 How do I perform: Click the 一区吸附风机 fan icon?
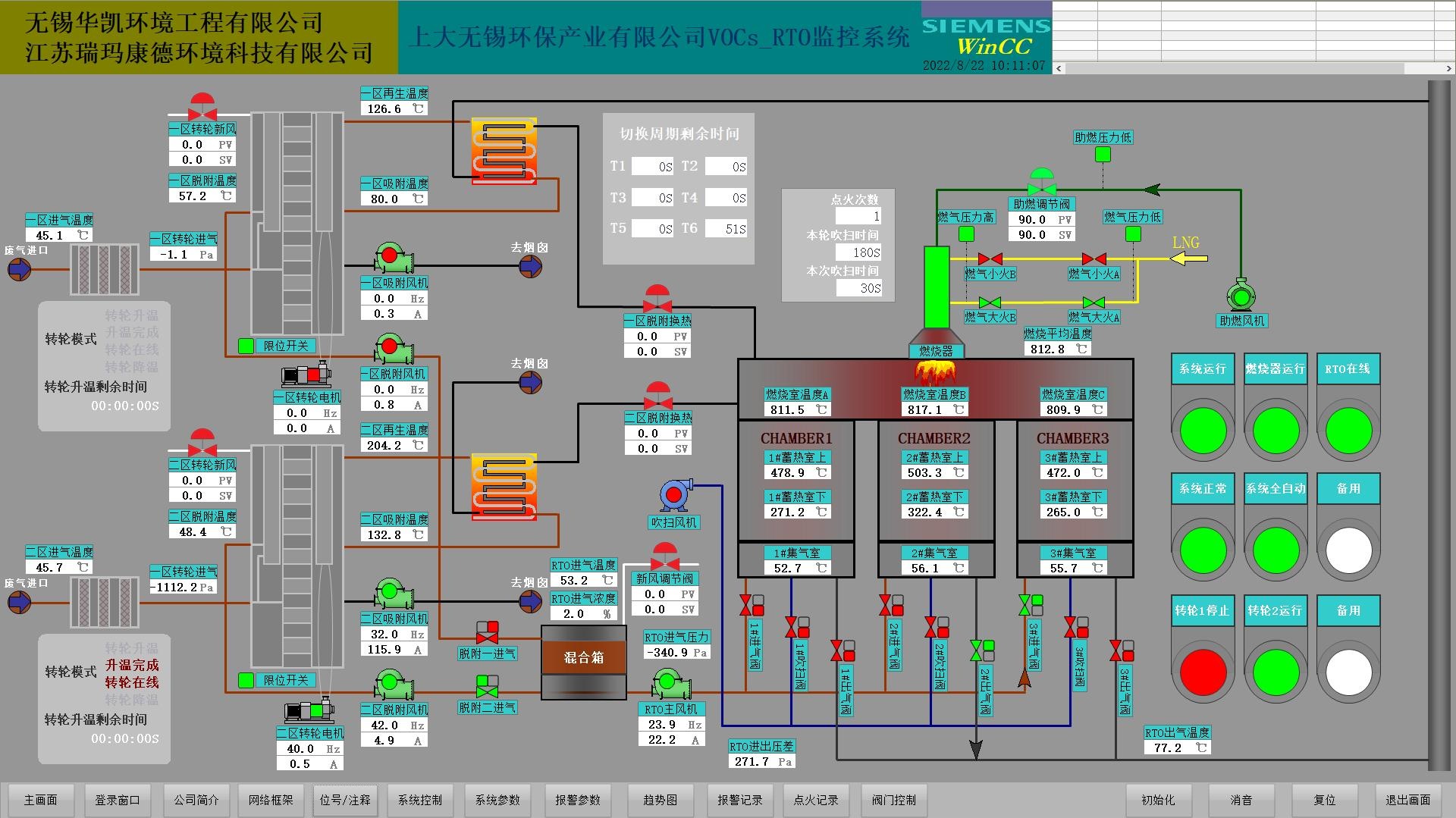click(x=393, y=259)
